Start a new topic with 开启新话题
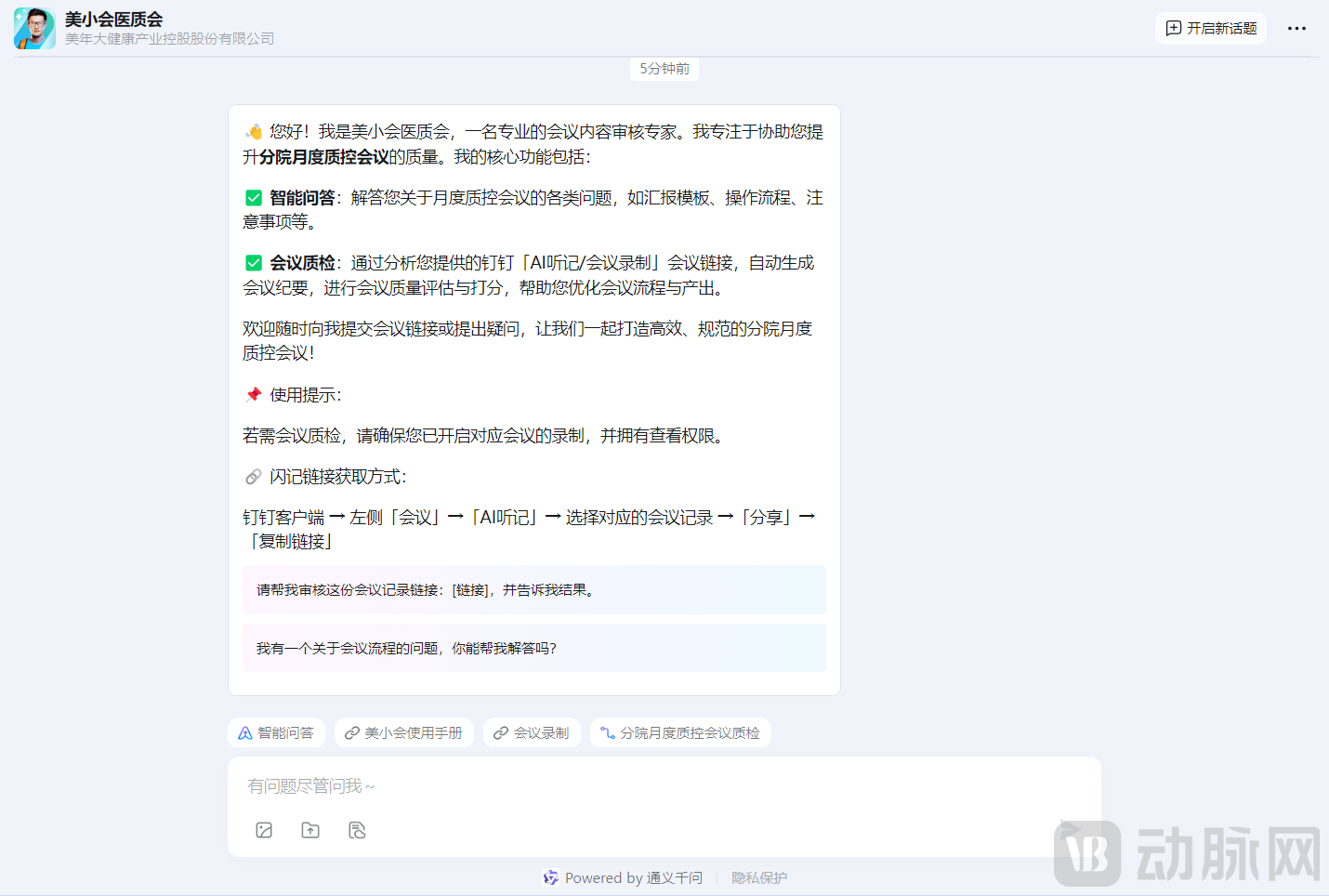The width and height of the screenshot is (1329, 896). click(x=1211, y=28)
